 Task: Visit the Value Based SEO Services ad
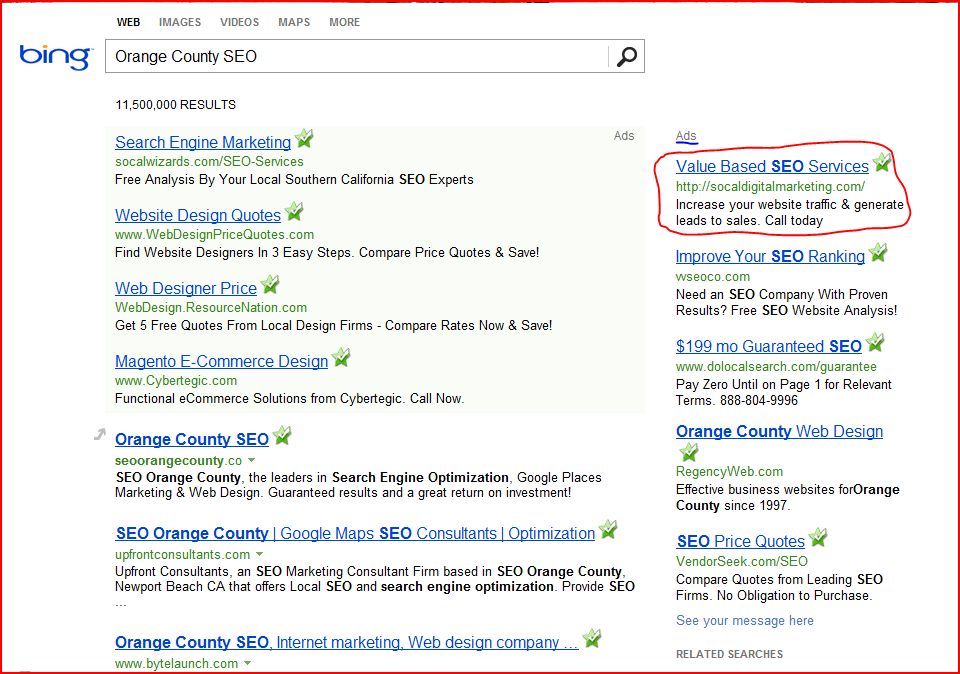pyautogui.click(x=772, y=167)
